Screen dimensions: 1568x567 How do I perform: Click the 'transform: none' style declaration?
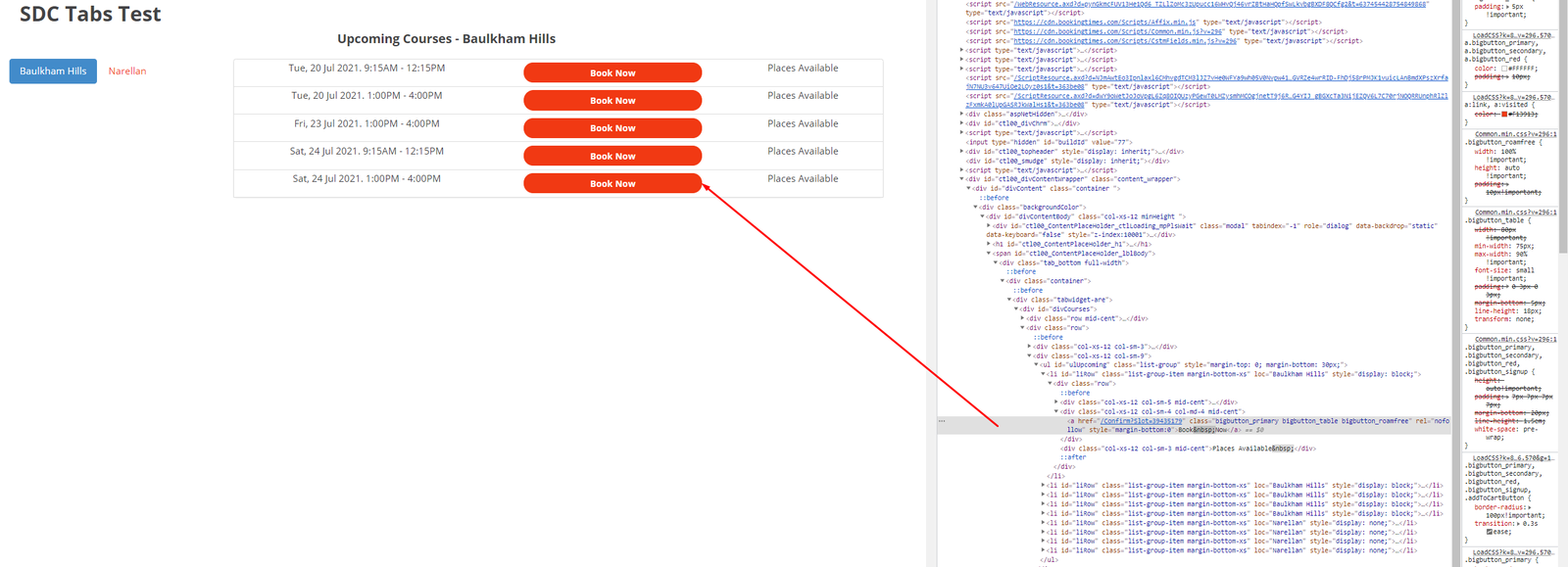coord(1504,319)
